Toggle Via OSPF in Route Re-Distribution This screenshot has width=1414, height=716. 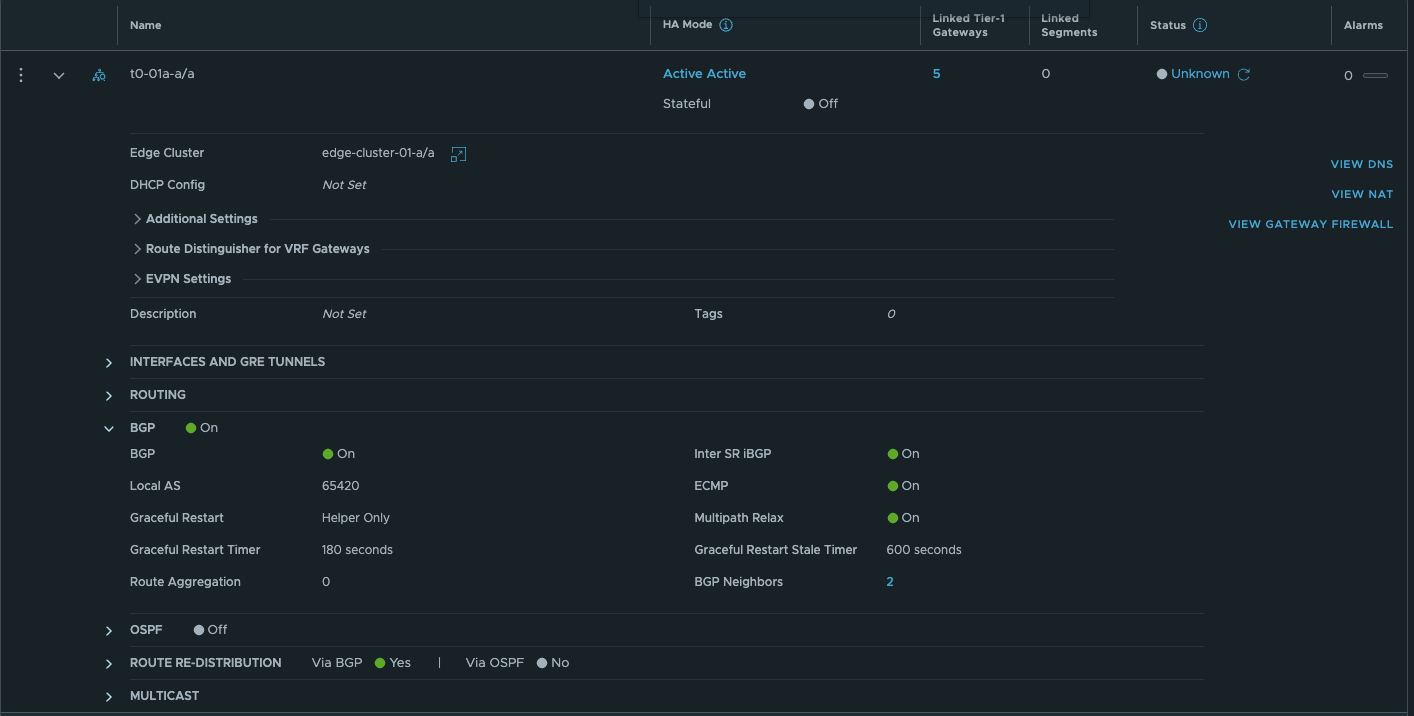pyautogui.click(x=542, y=662)
